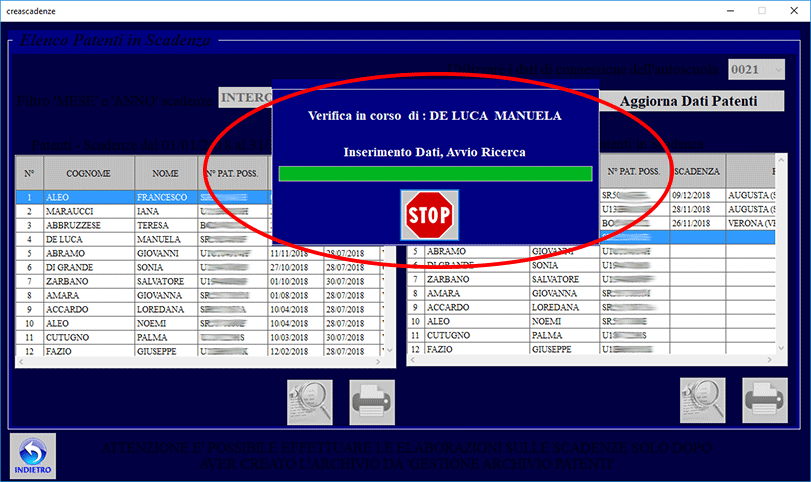Select ZARBANO in the left table

click(x=67, y=281)
